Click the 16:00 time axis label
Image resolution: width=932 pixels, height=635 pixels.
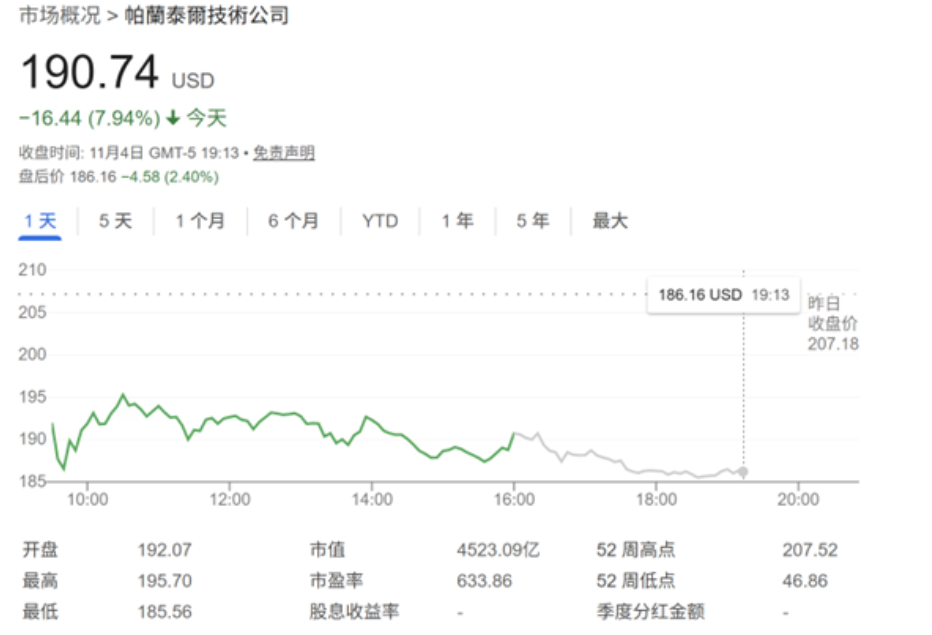(x=514, y=499)
